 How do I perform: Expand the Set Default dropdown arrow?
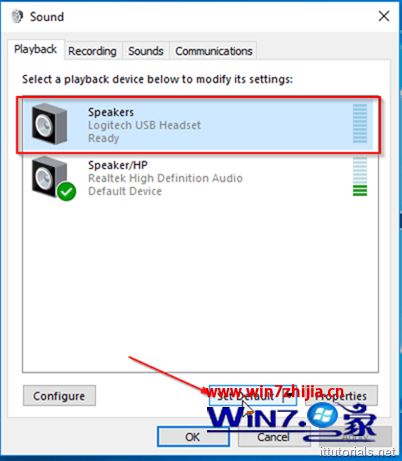pos(290,396)
